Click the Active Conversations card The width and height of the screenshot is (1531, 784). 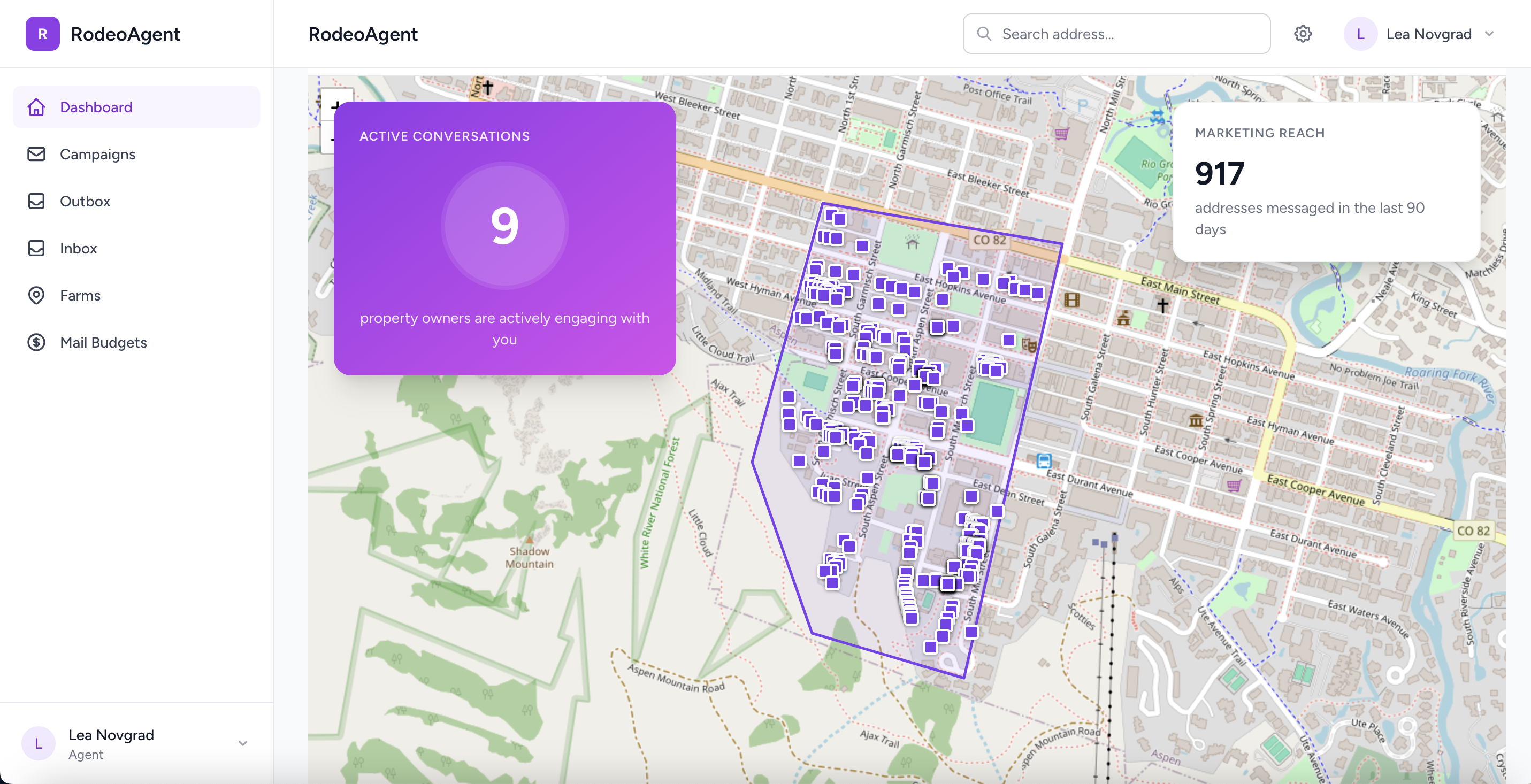(504, 238)
